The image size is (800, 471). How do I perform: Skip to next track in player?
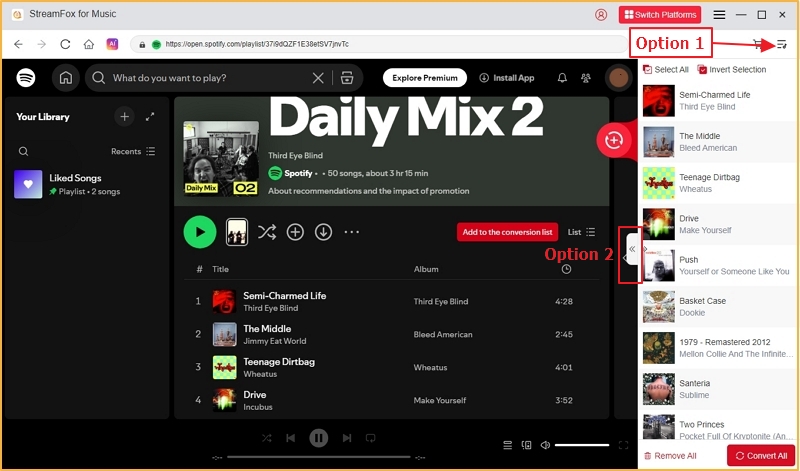[x=347, y=438]
